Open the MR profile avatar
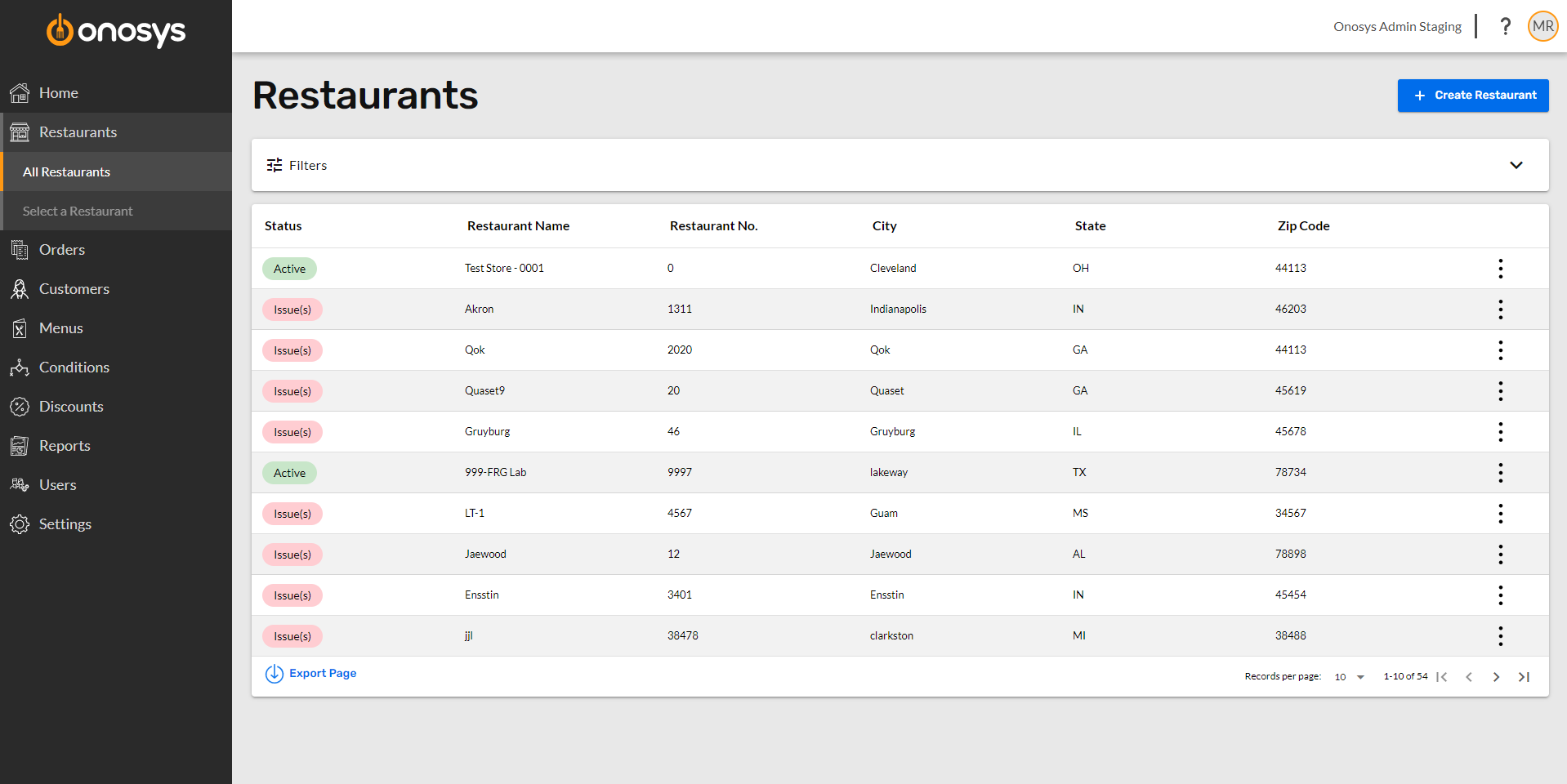The image size is (1567, 784). pos(1542,25)
